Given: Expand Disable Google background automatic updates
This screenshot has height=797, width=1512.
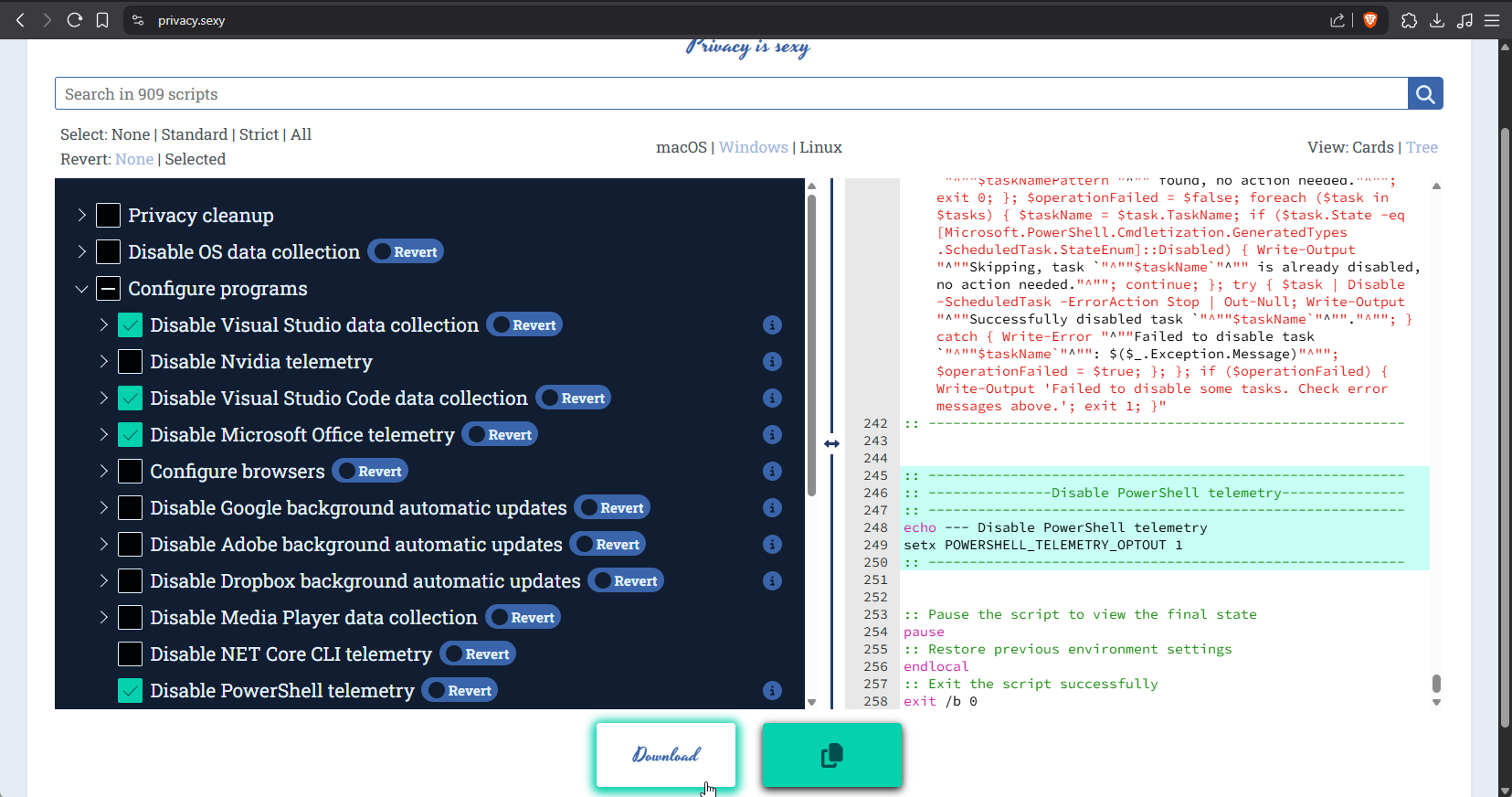Looking at the screenshot, I should tap(103, 508).
